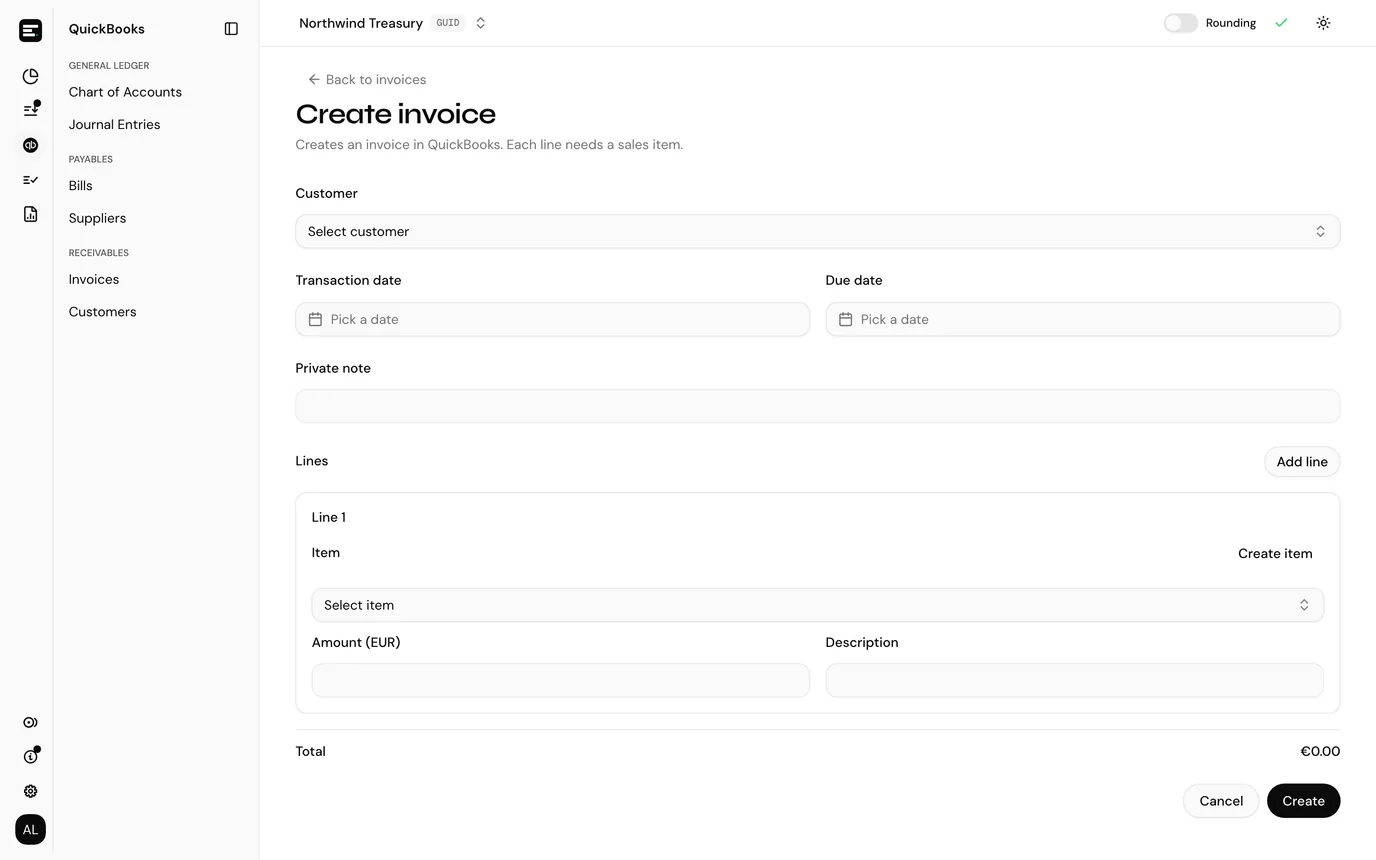Click the circle-with-waves icon in lower rail
Screen dimensions: 1376x860
click(x=30, y=722)
